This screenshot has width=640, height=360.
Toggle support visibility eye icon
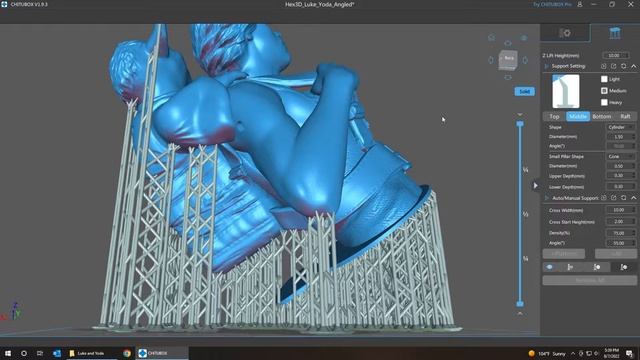point(549,267)
